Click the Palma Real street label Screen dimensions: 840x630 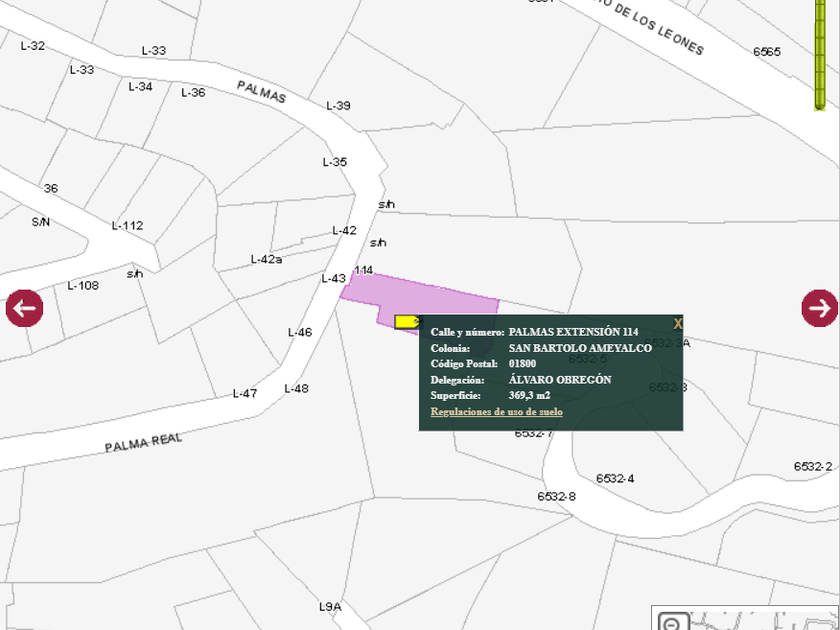click(x=144, y=442)
